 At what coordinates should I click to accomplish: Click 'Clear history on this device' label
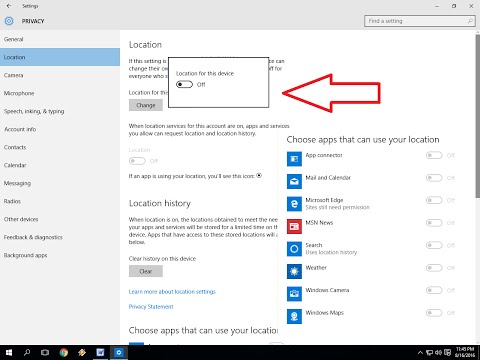162,259
